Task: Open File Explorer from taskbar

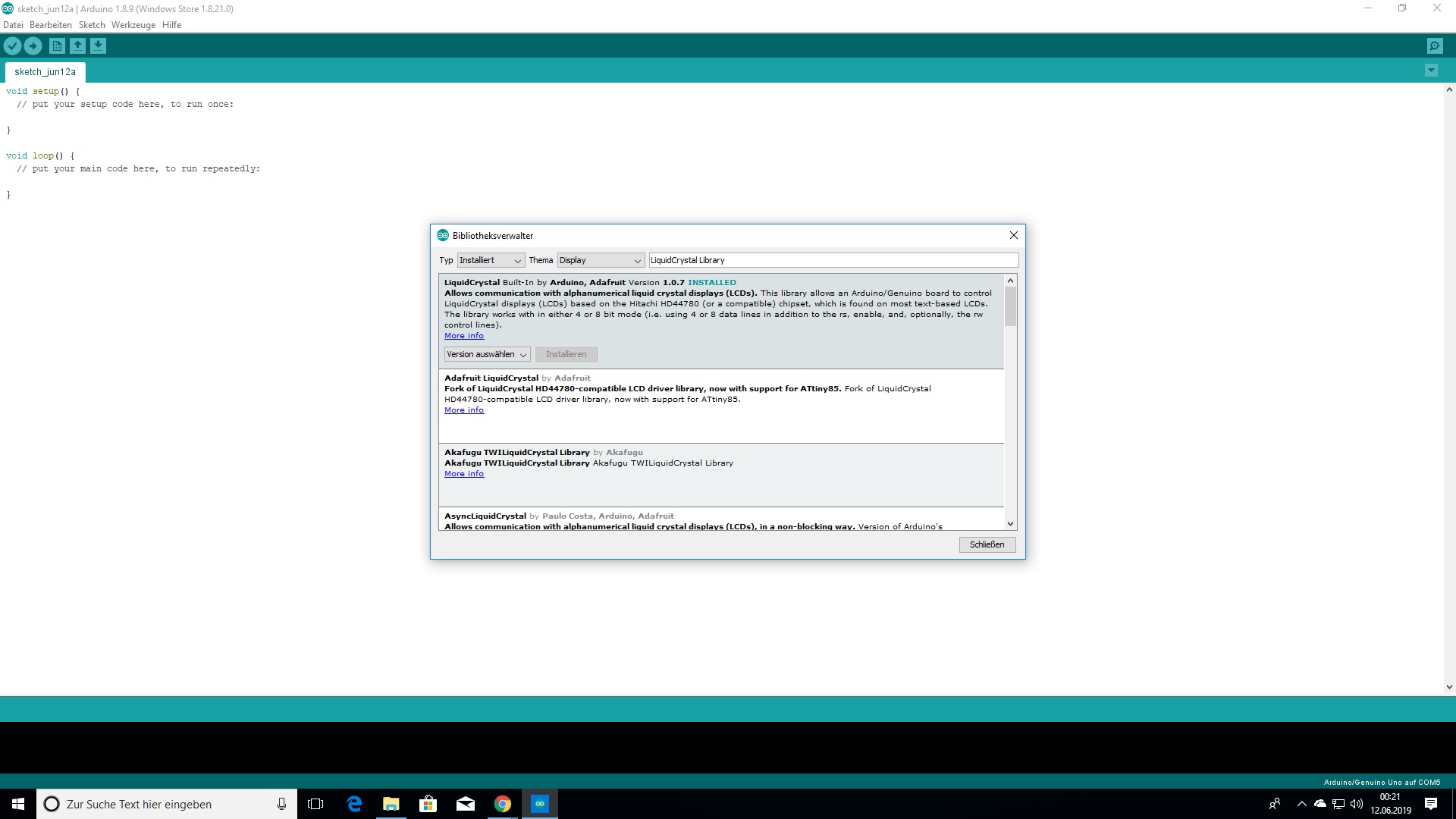Action: 391,804
